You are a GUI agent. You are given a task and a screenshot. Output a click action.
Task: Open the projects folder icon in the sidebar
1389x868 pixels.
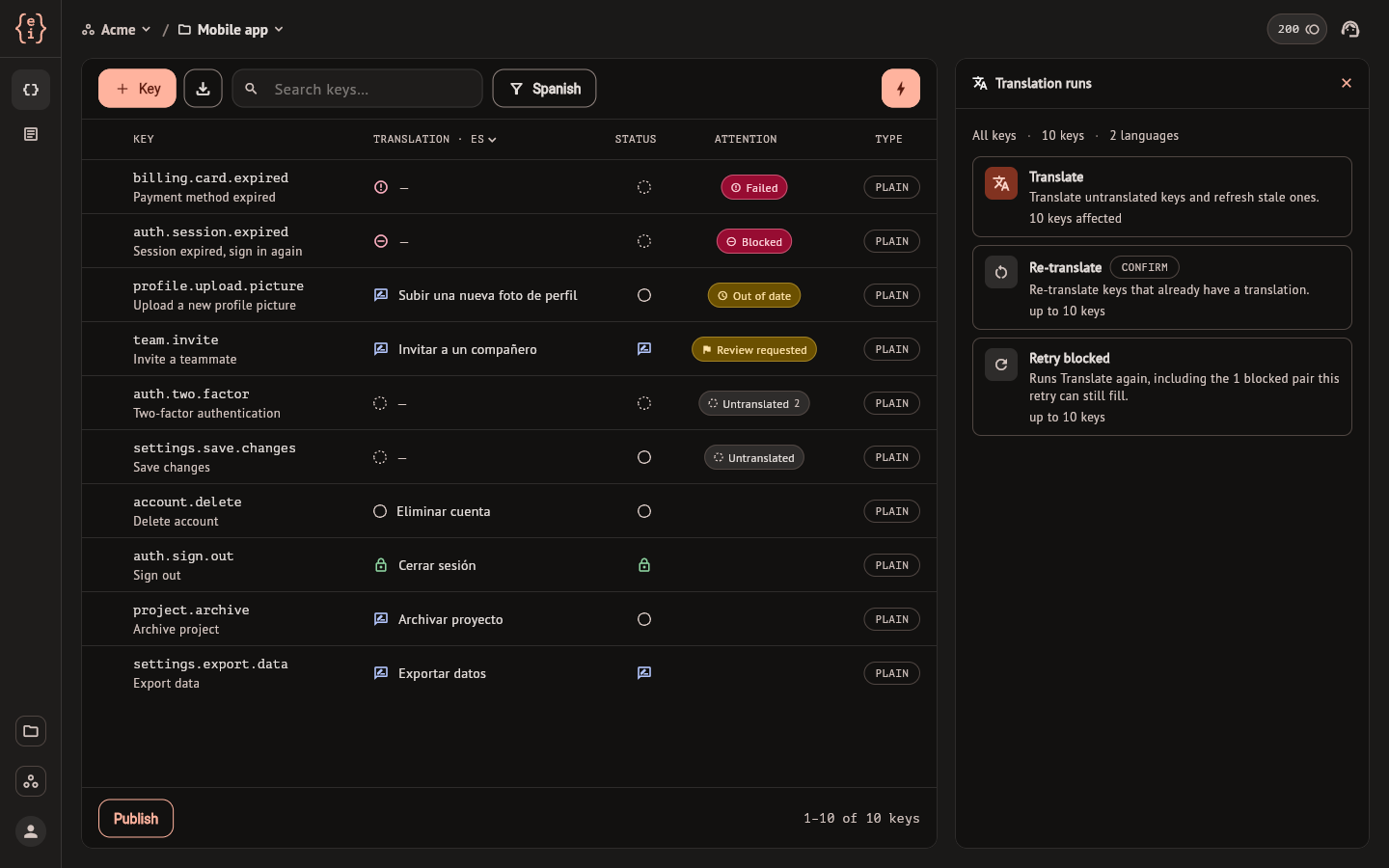[31, 731]
